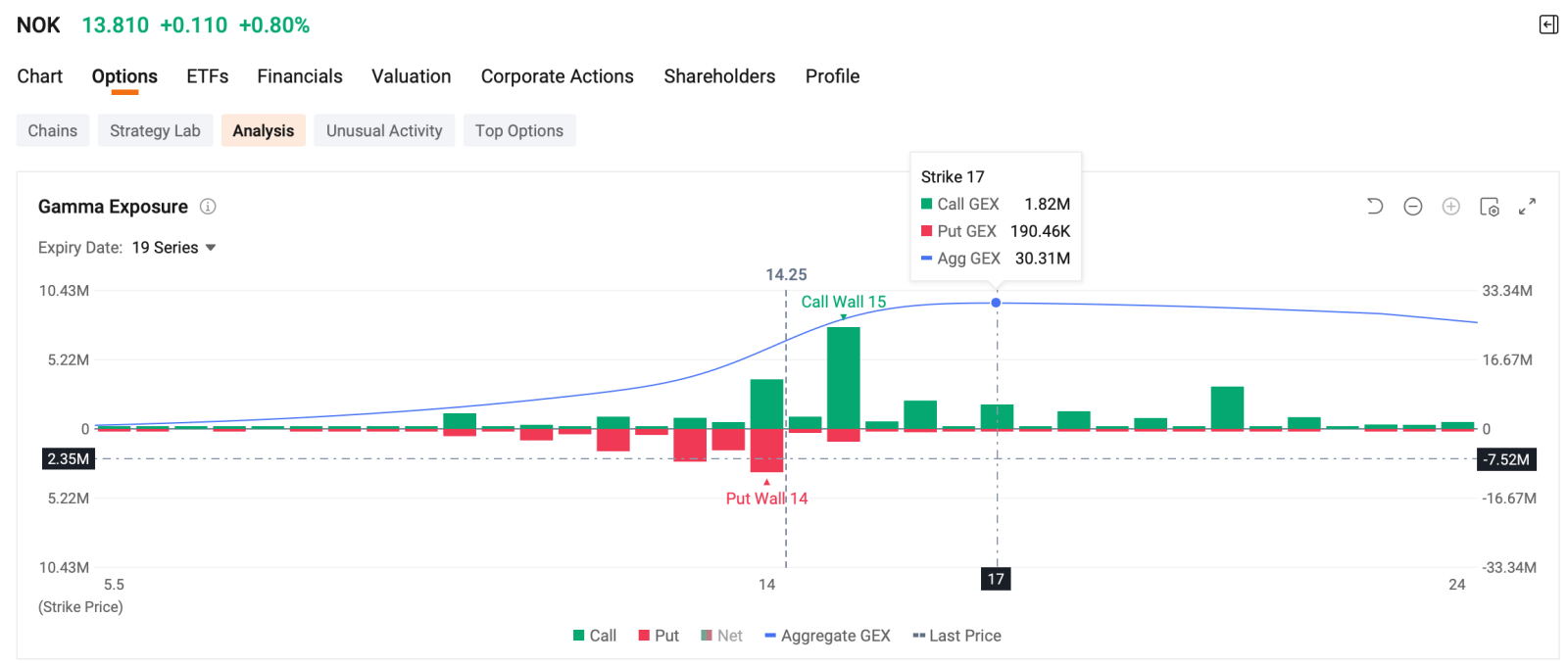Open the Corporate Actions tab
Image resolution: width=1568 pixels, height=665 pixels.
point(558,76)
